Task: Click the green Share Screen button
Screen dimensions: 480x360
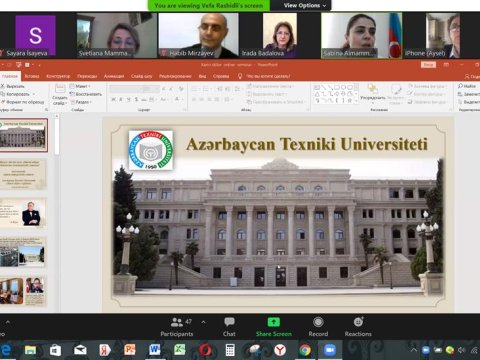Action: pos(274,327)
